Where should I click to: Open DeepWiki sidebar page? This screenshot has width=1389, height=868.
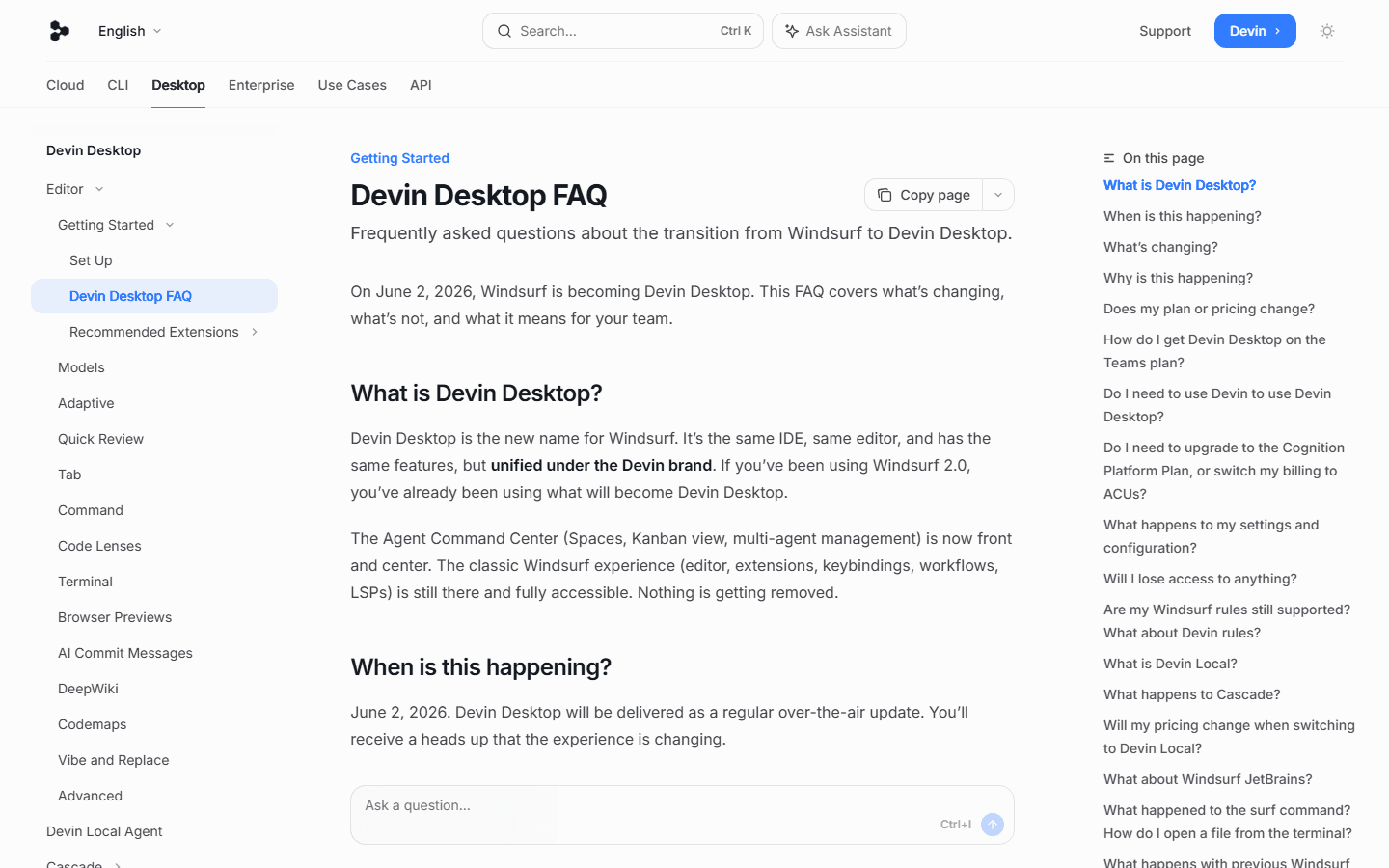88,689
